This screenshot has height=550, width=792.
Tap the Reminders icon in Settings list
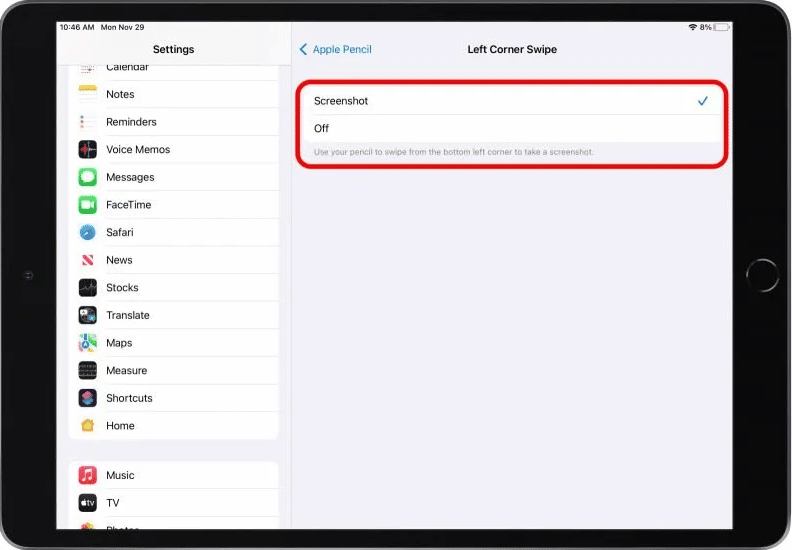tap(88, 122)
